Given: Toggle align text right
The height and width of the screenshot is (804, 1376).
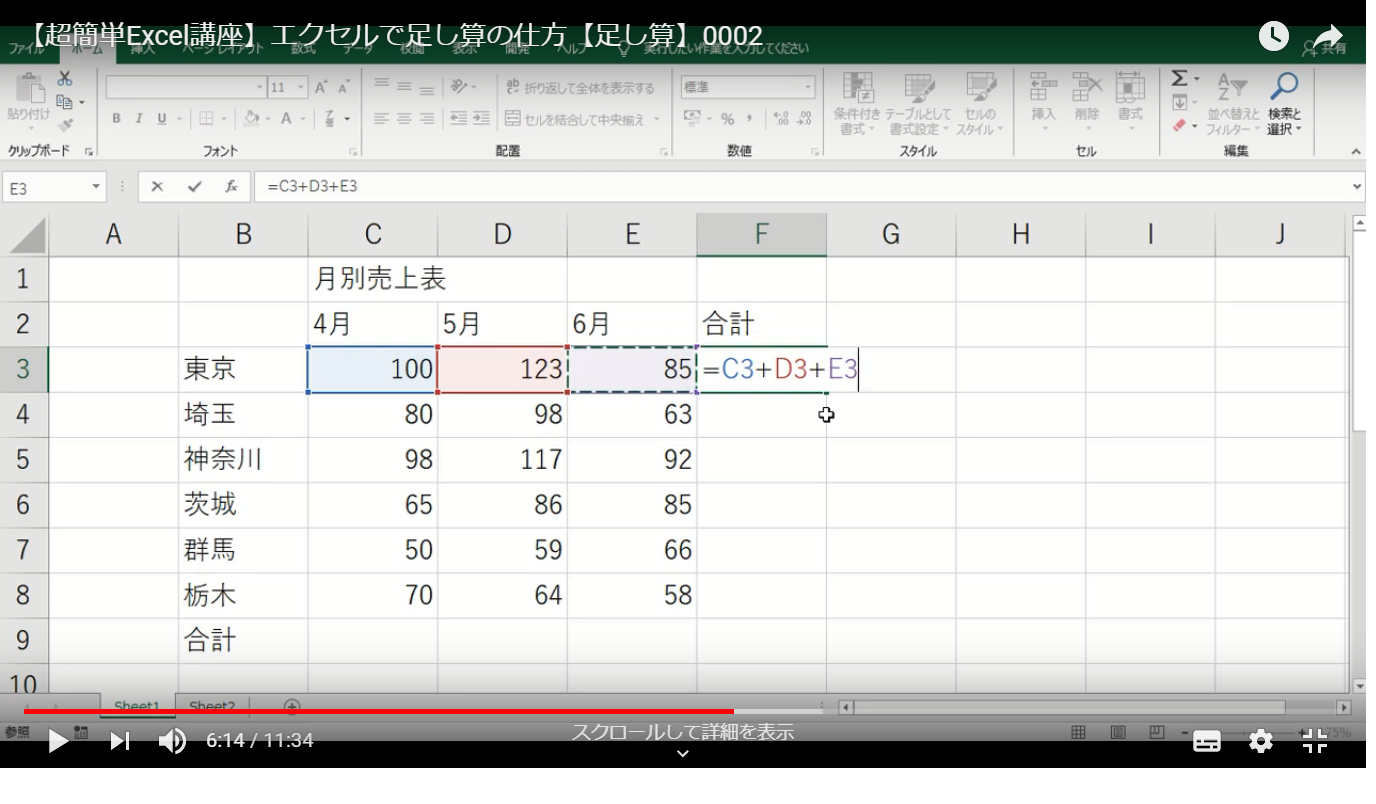Looking at the screenshot, I should (x=427, y=119).
